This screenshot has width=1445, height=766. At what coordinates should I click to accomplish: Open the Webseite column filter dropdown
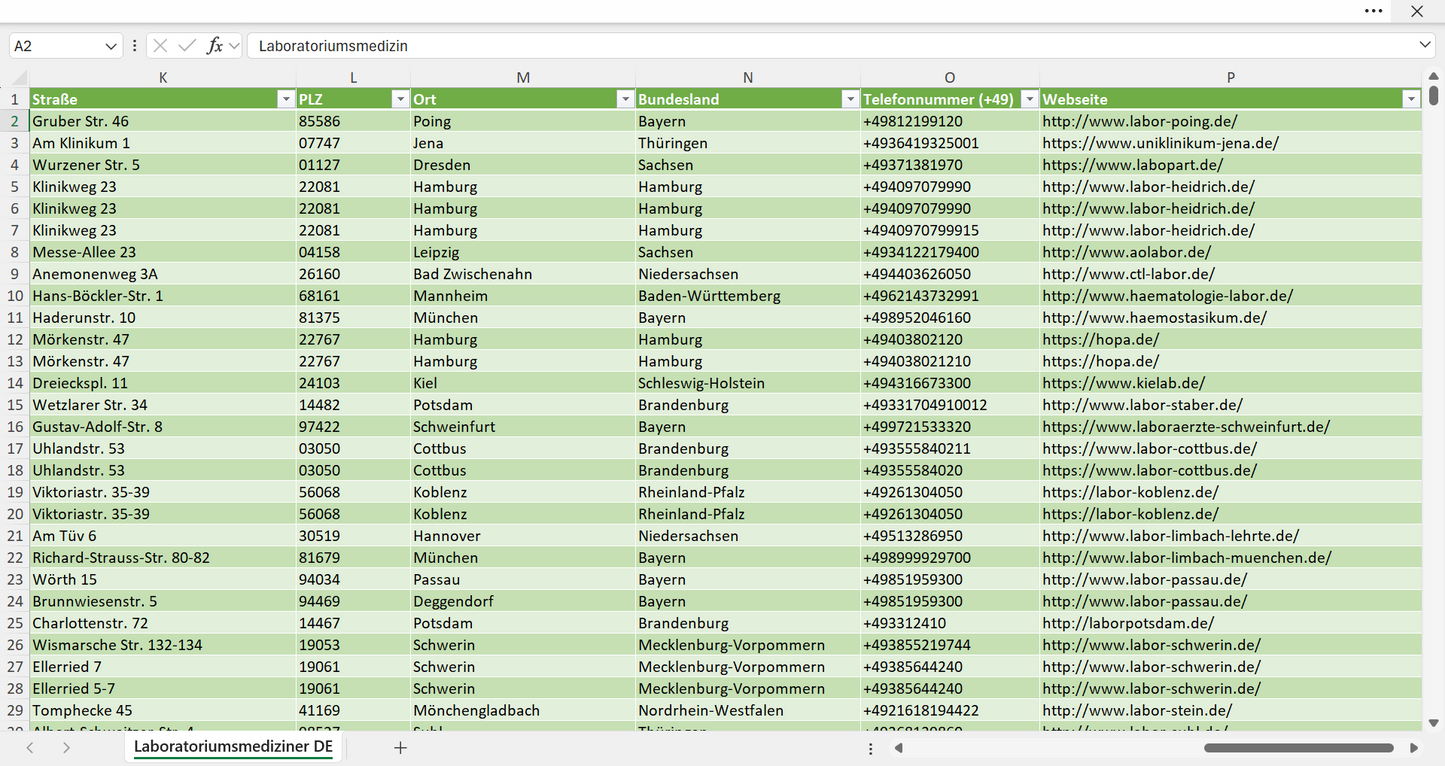click(1411, 99)
